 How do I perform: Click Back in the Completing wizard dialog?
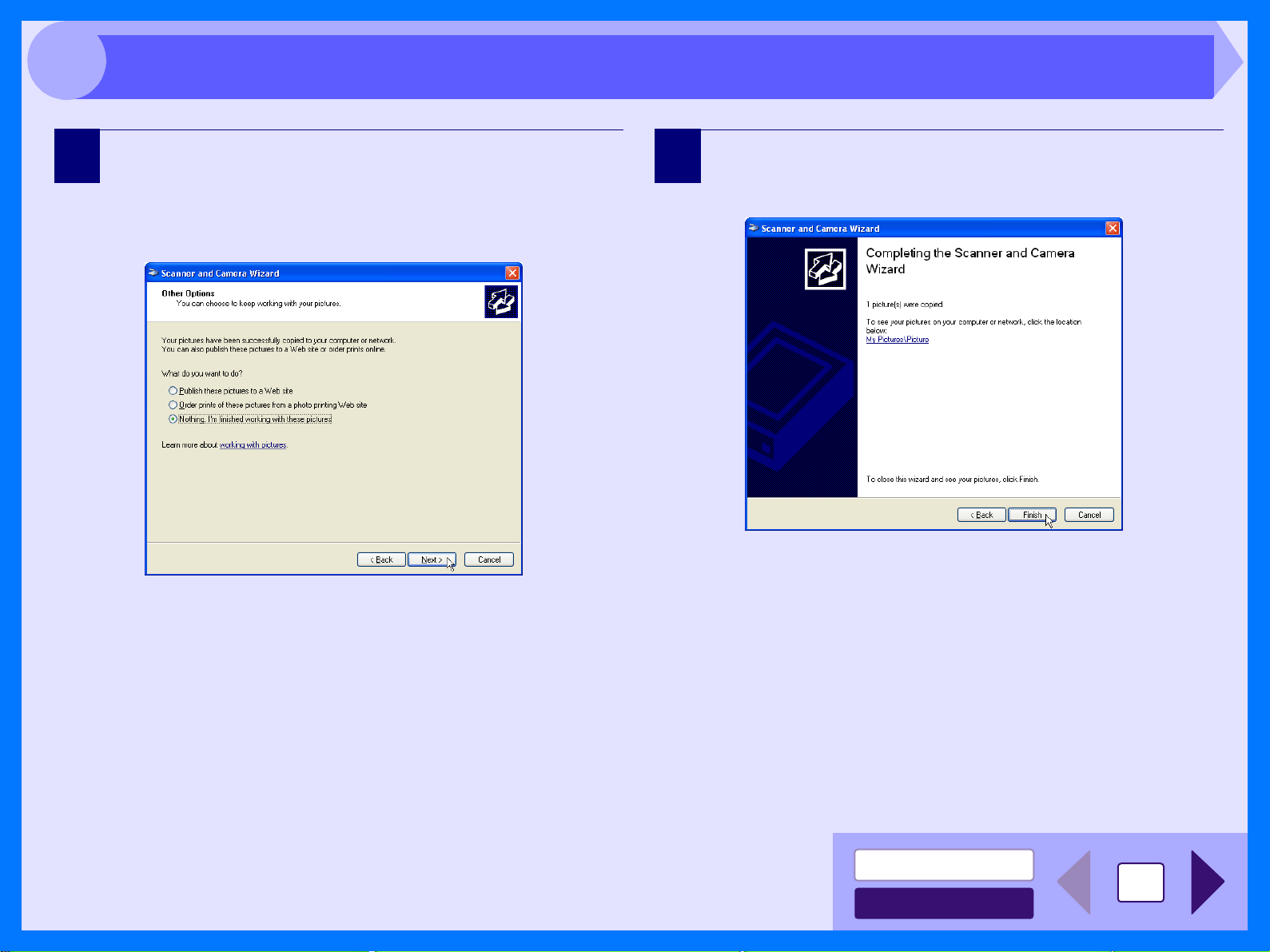click(x=981, y=515)
